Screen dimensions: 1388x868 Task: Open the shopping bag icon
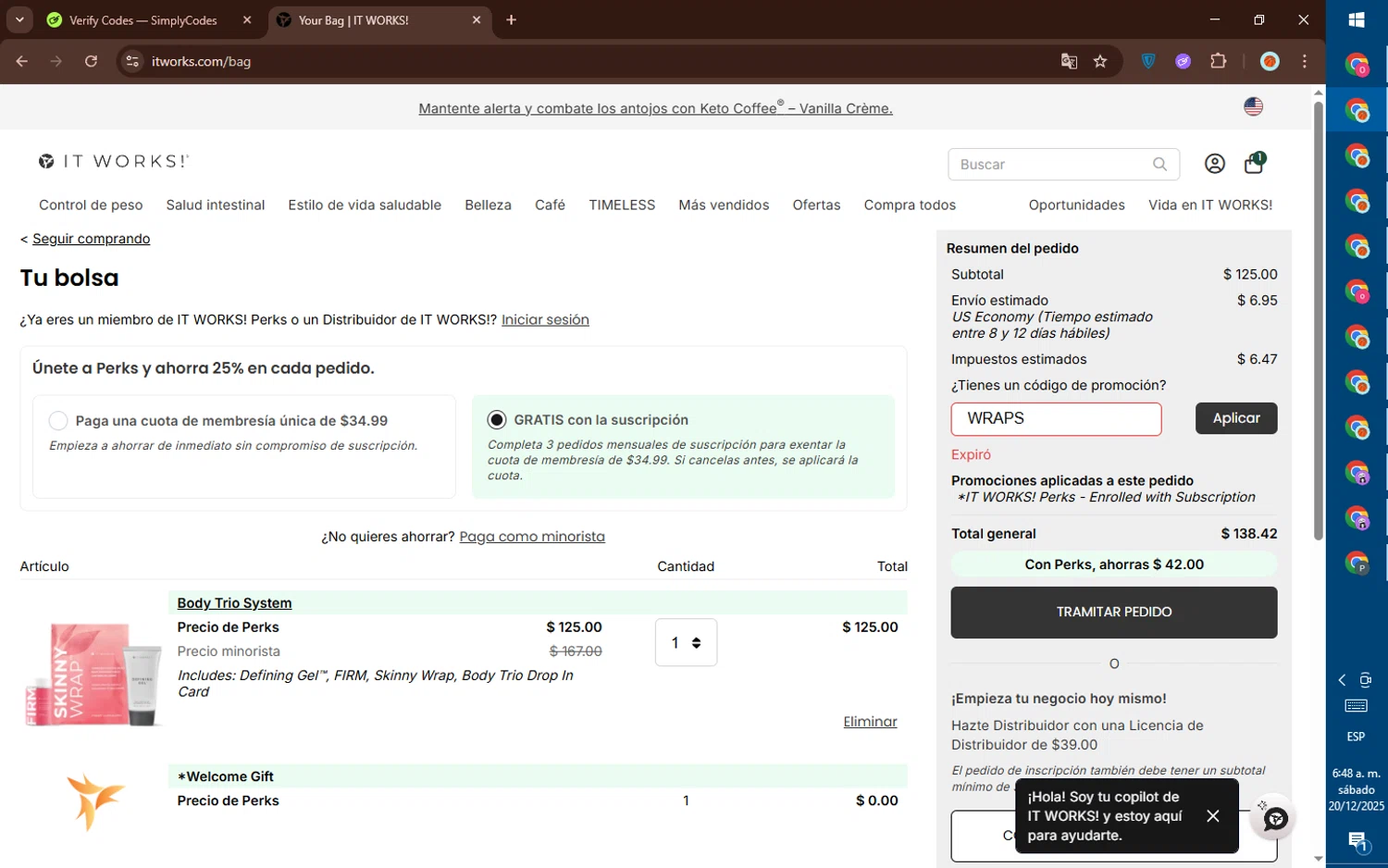pos(1254,164)
